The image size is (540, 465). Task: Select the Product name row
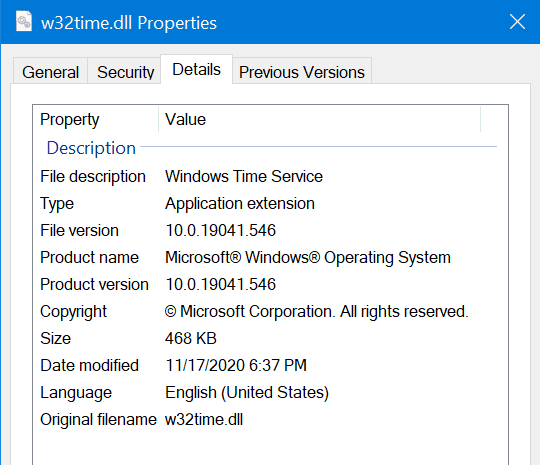click(270, 257)
